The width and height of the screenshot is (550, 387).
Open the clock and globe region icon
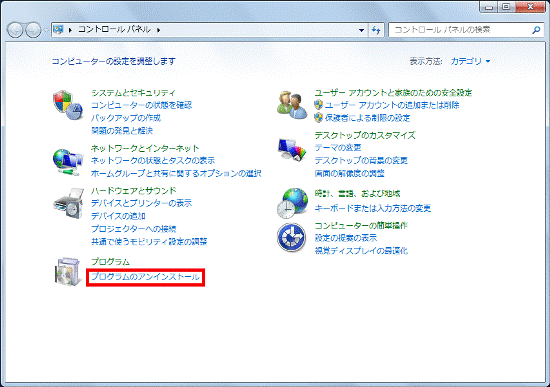point(292,203)
